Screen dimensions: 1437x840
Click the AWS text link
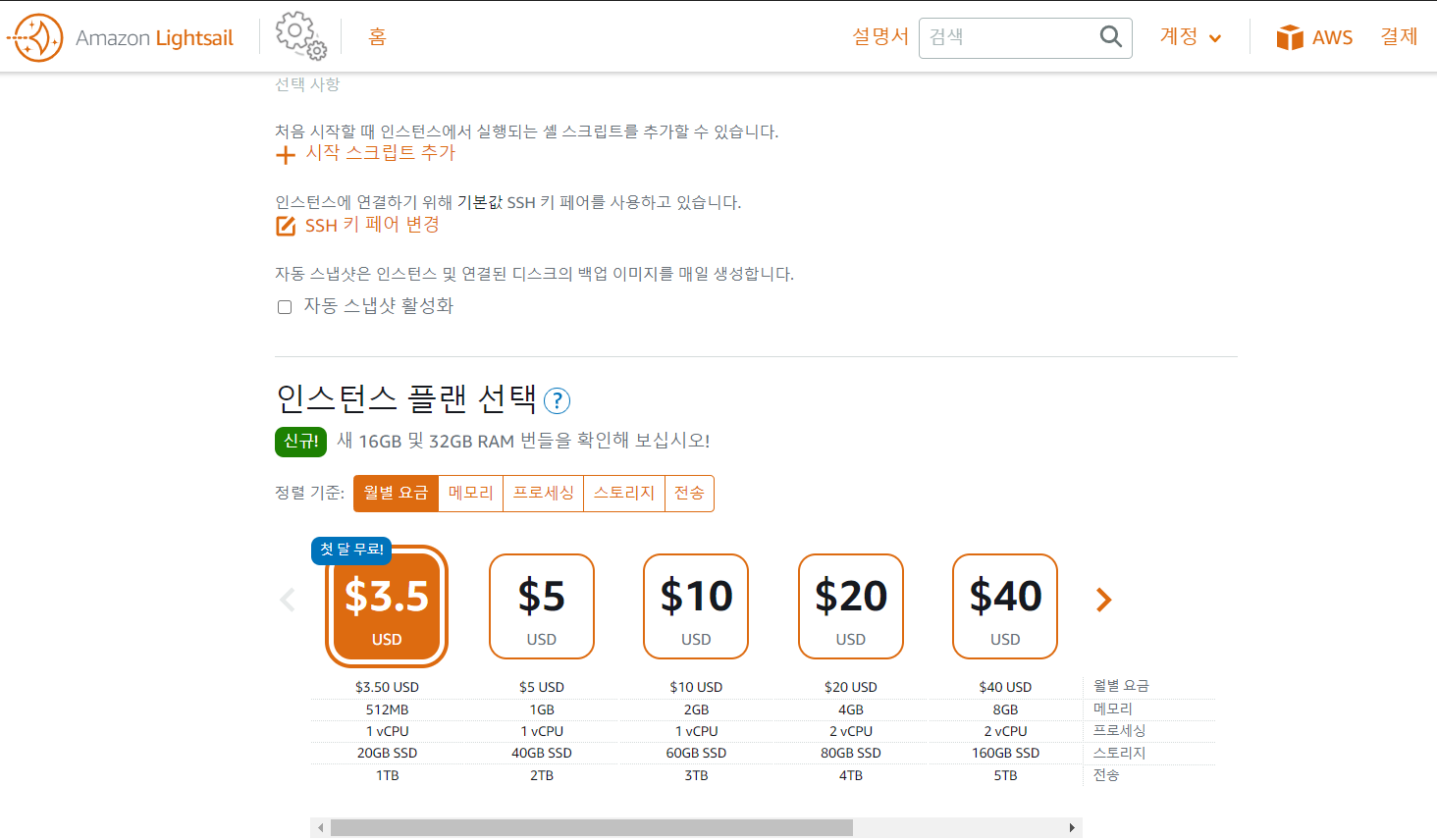tap(1332, 37)
